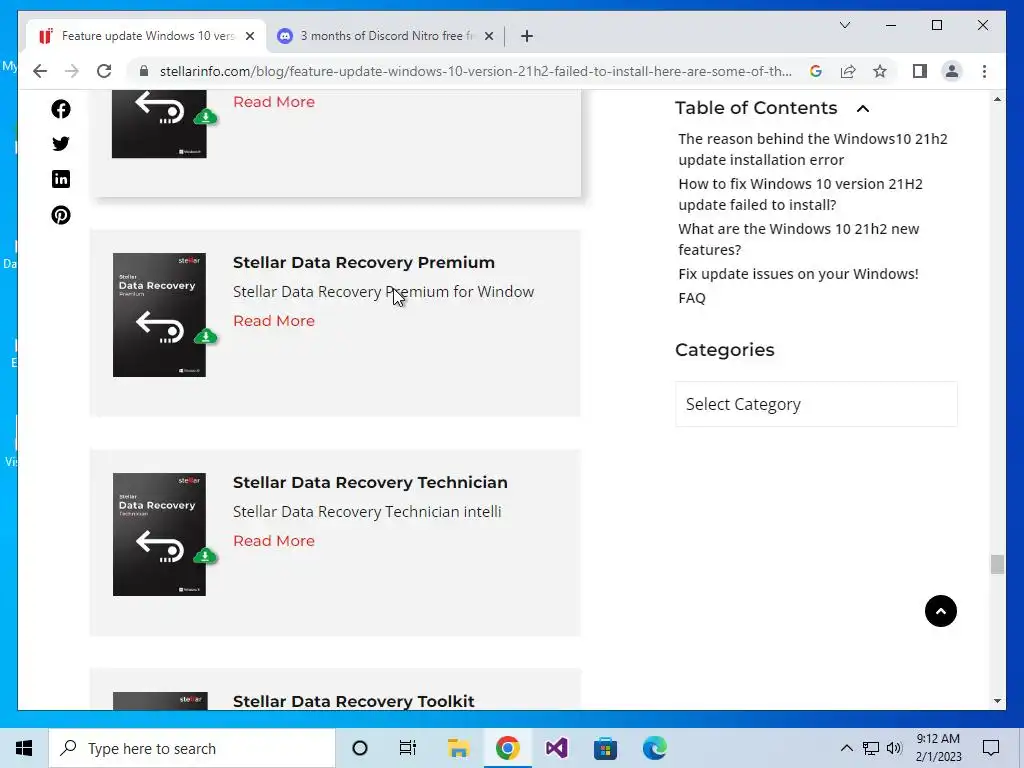The image size is (1024, 768).
Task: Open Stellar Data Recovery Toolkit title
Action: 353,701
